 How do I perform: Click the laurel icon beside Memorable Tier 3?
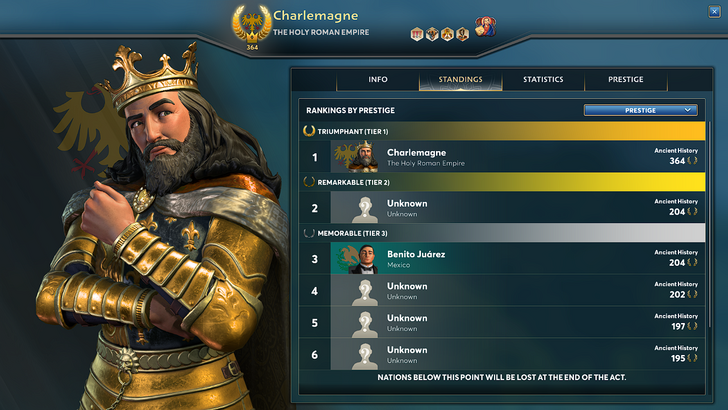coord(309,233)
